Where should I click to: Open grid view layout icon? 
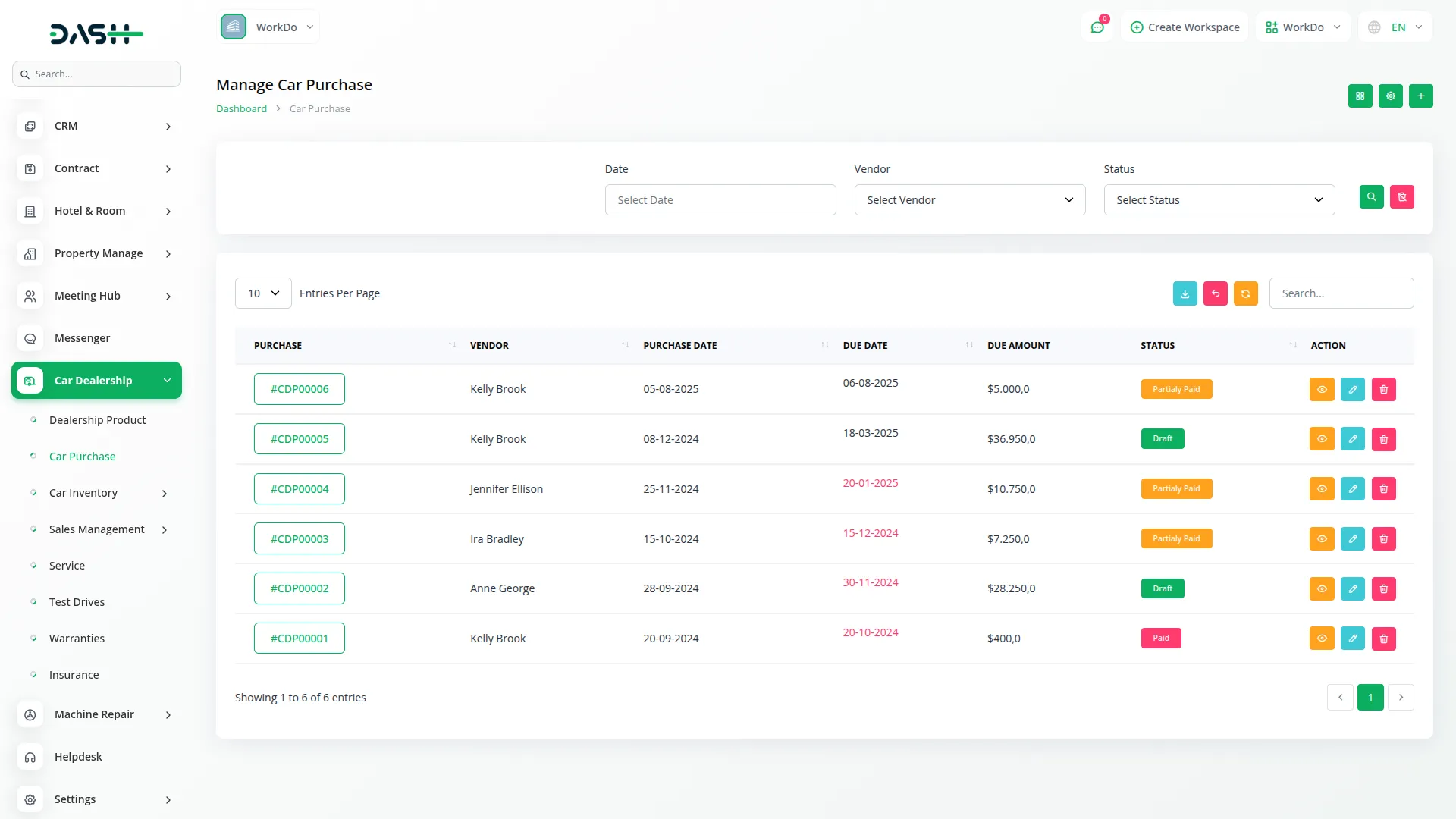point(1360,96)
